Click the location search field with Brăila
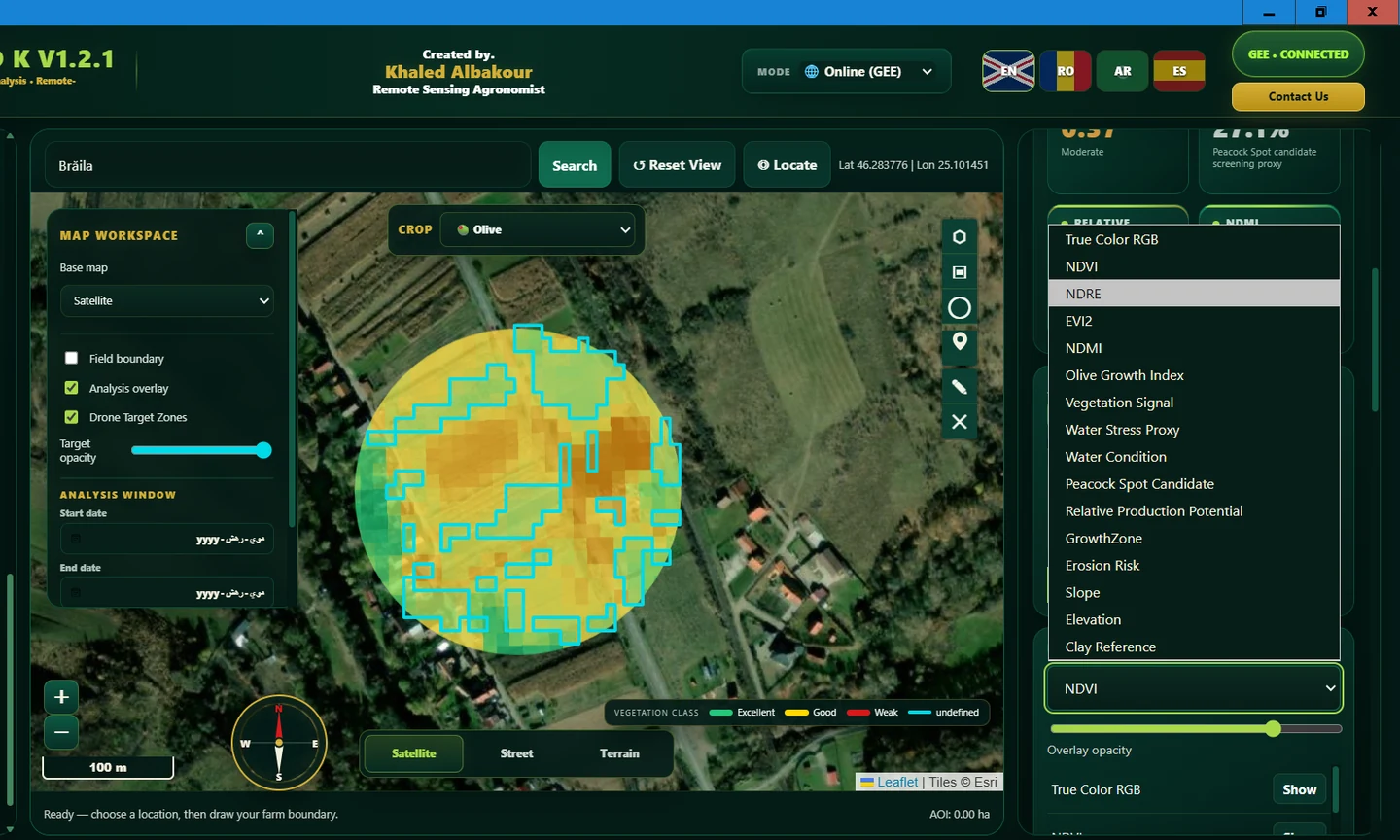Viewport: 1400px width, 840px height. coord(288,165)
